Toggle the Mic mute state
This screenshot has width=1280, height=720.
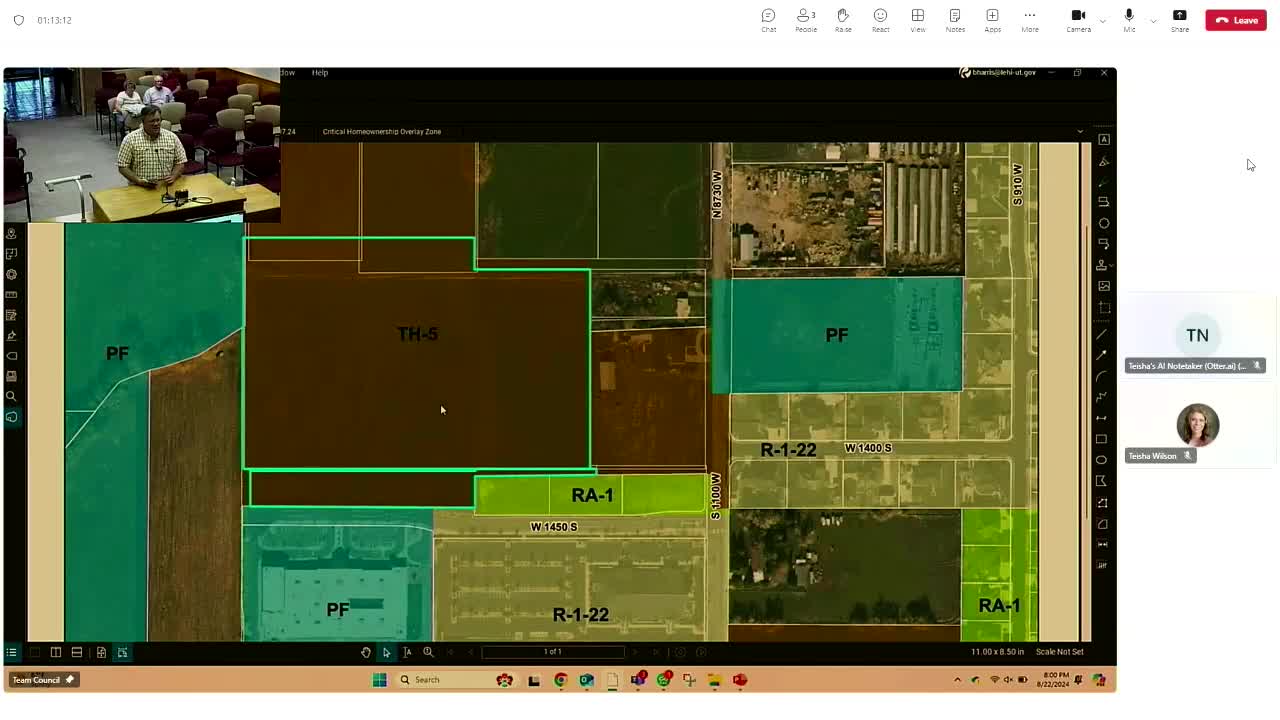click(1129, 20)
